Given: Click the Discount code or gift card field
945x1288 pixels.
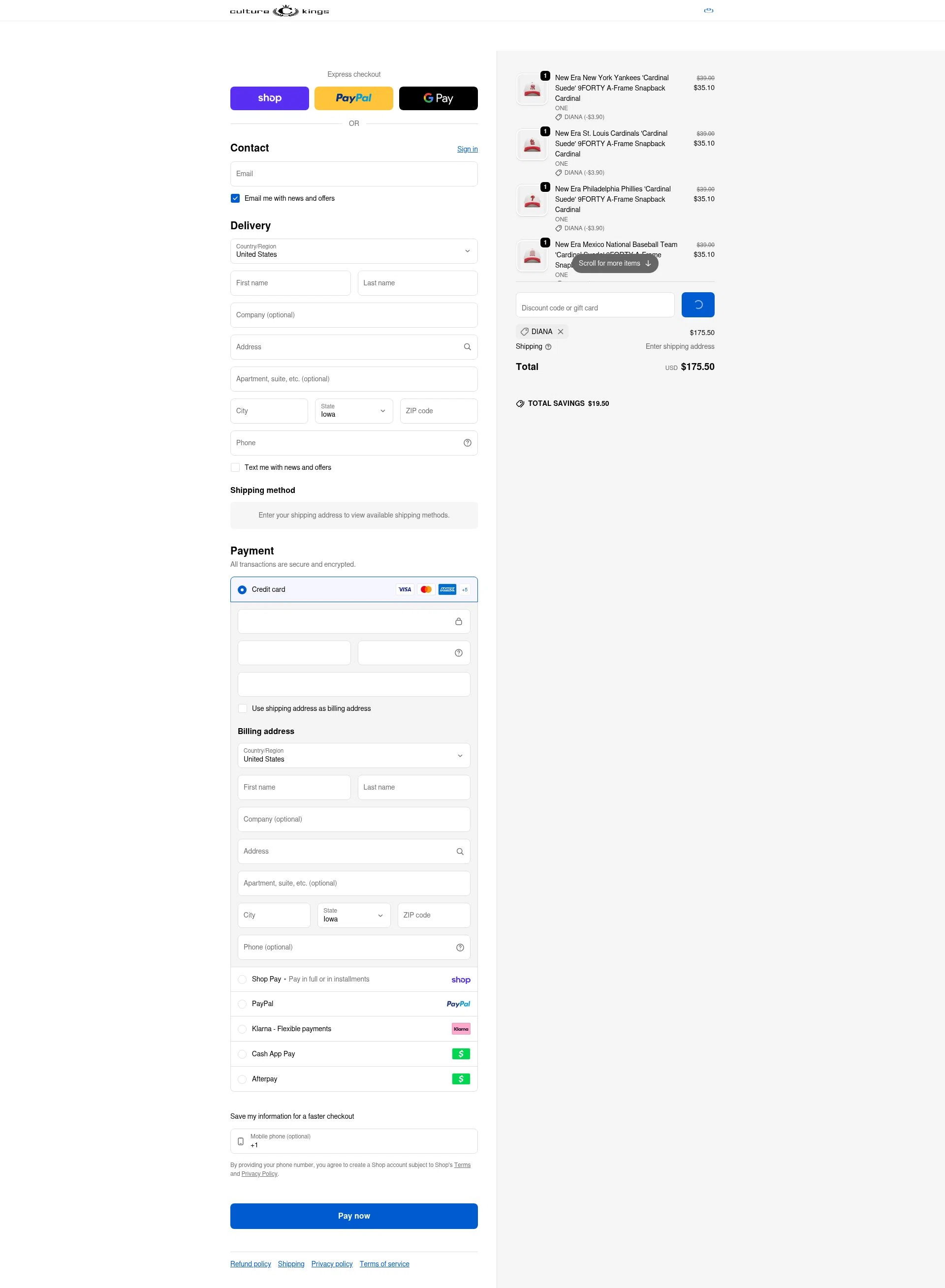Looking at the screenshot, I should point(595,306).
